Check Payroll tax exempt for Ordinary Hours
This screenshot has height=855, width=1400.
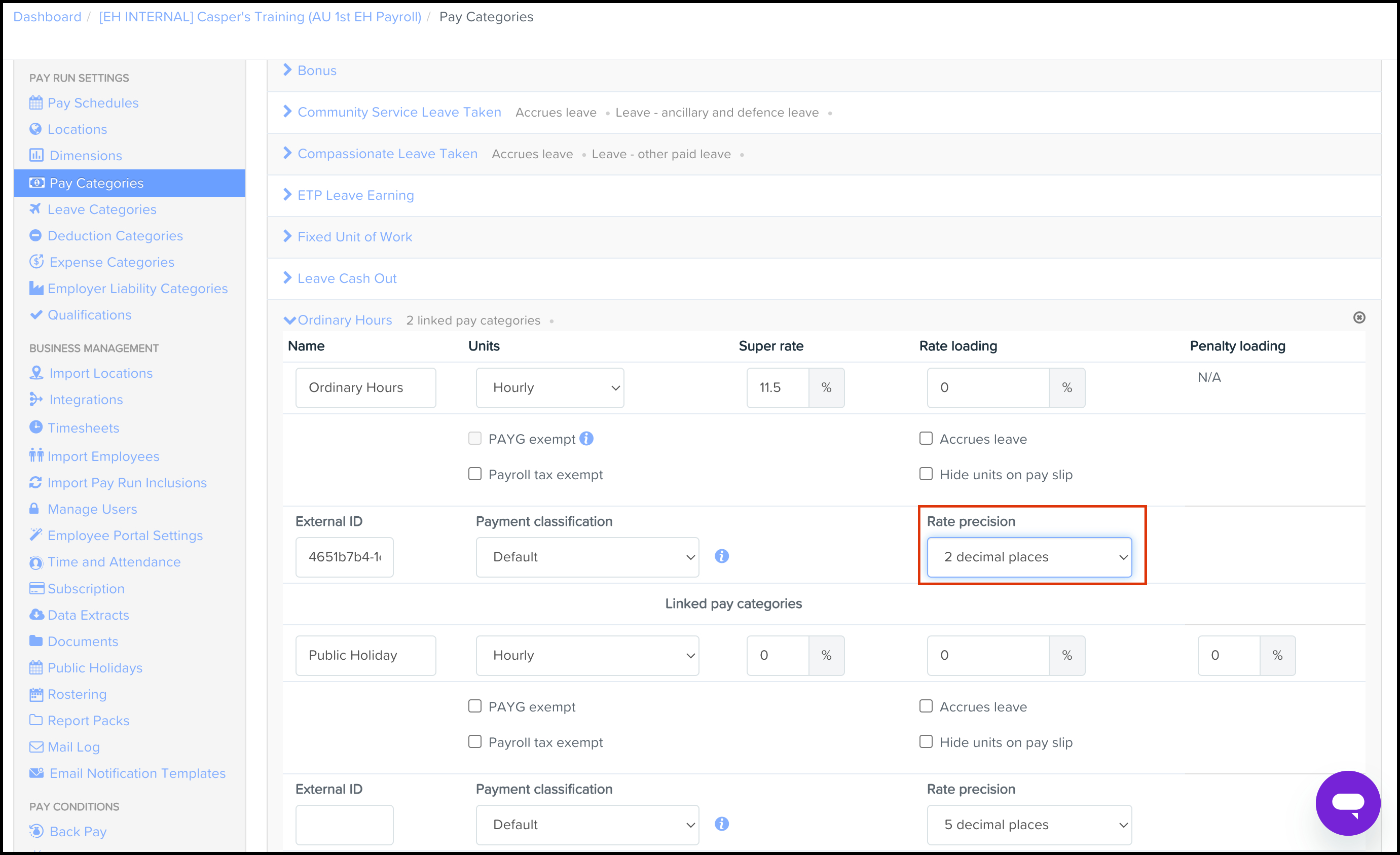point(474,474)
